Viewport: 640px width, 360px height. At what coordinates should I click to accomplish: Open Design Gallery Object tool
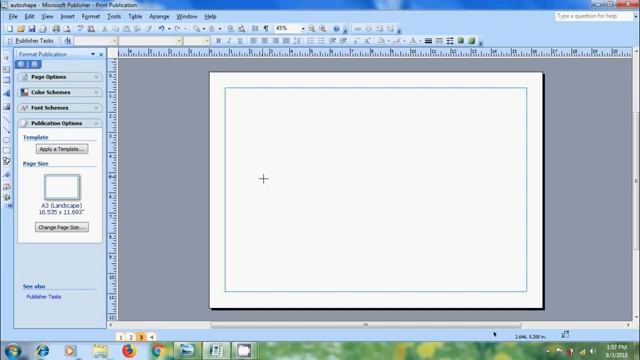point(7,187)
